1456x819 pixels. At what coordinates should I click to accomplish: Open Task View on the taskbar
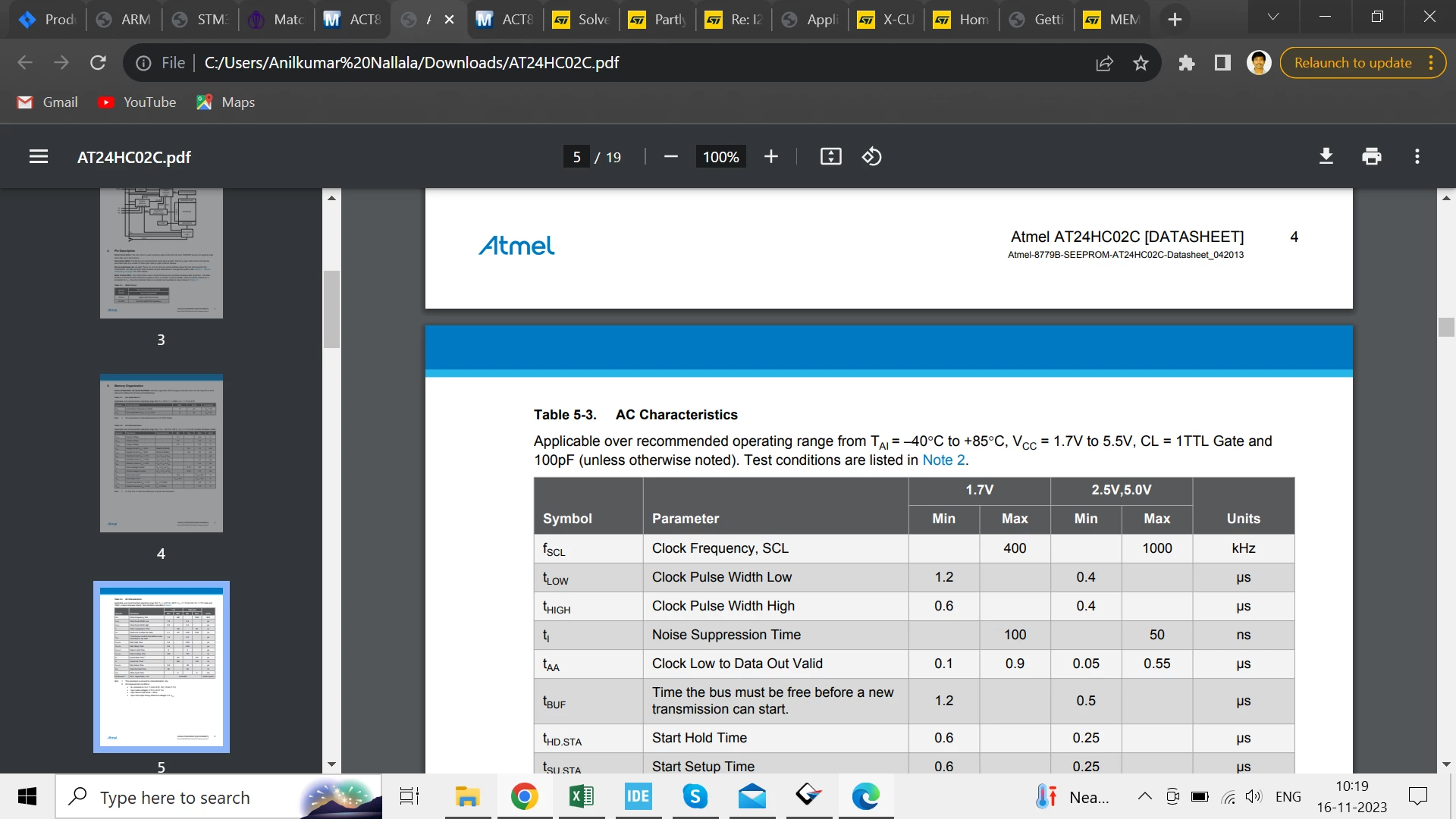pos(409,797)
